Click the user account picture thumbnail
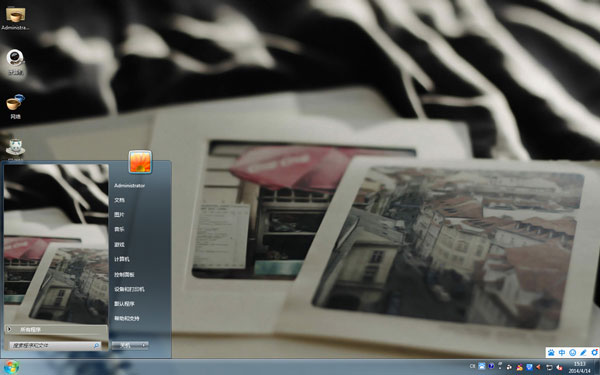 (140, 162)
